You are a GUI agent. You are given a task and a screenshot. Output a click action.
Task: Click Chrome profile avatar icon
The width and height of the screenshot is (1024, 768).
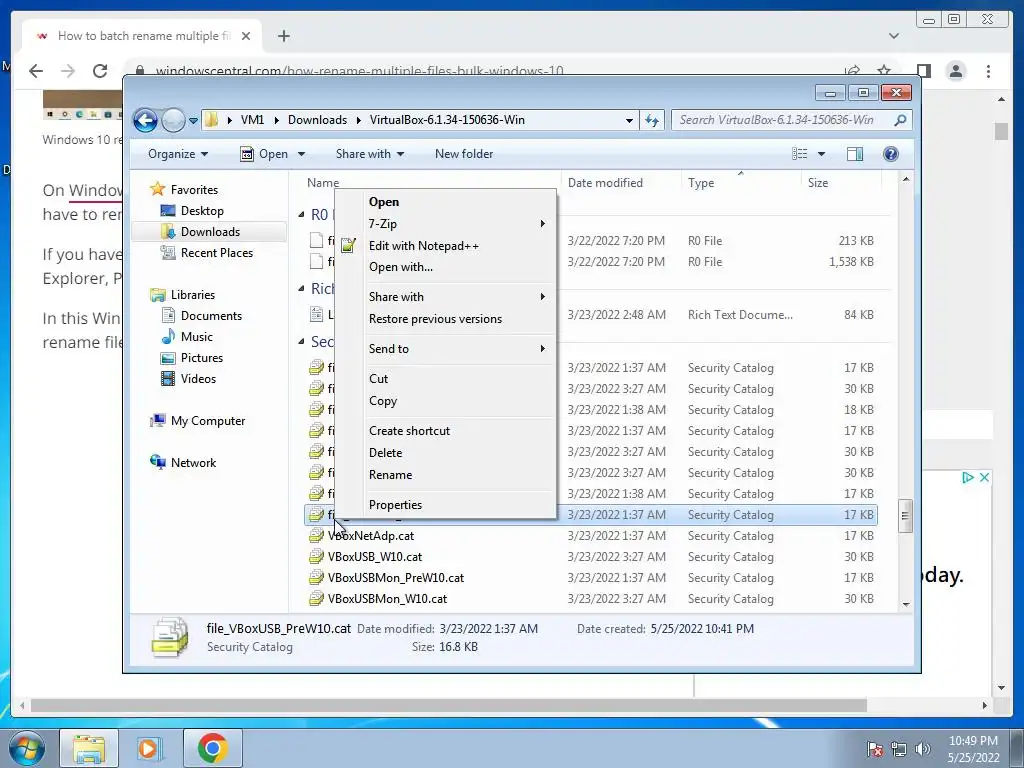coord(955,71)
